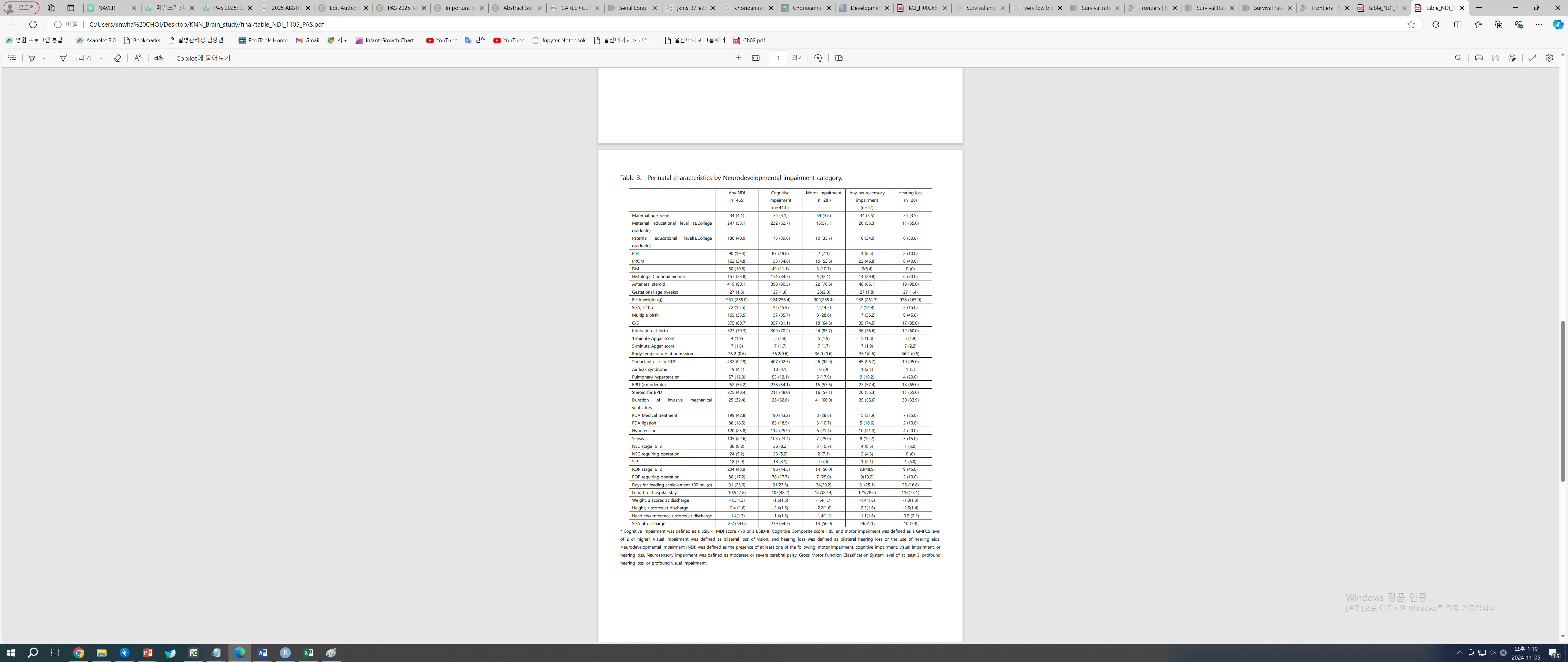Screen dimensions: 1568x662
Task: Open browser extensions puzzle icon
Action: pos(1436,24)
